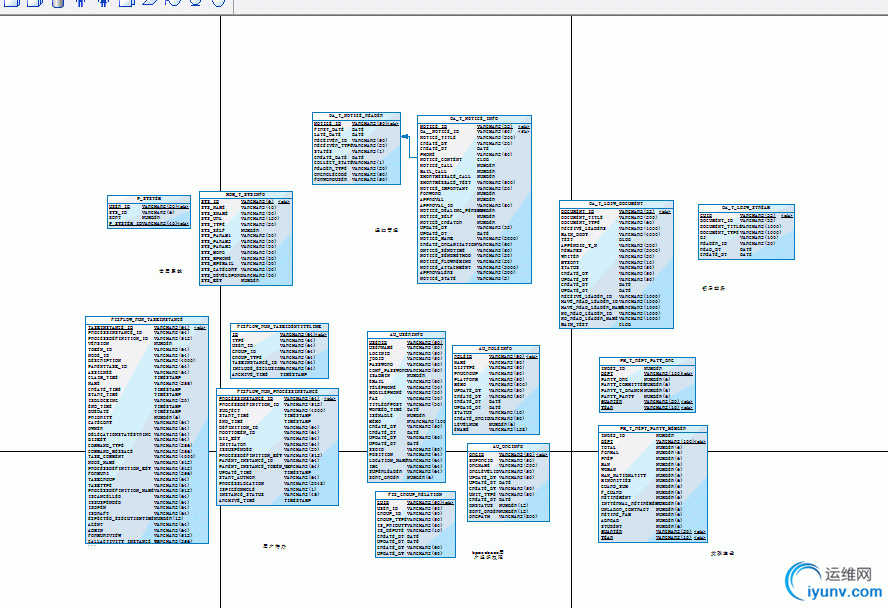
Task: Click SUBJECT column in FIXFLOW_RUN_PROCESSINSTANCE
Action: pyautogui.click(x=230, y=410)
